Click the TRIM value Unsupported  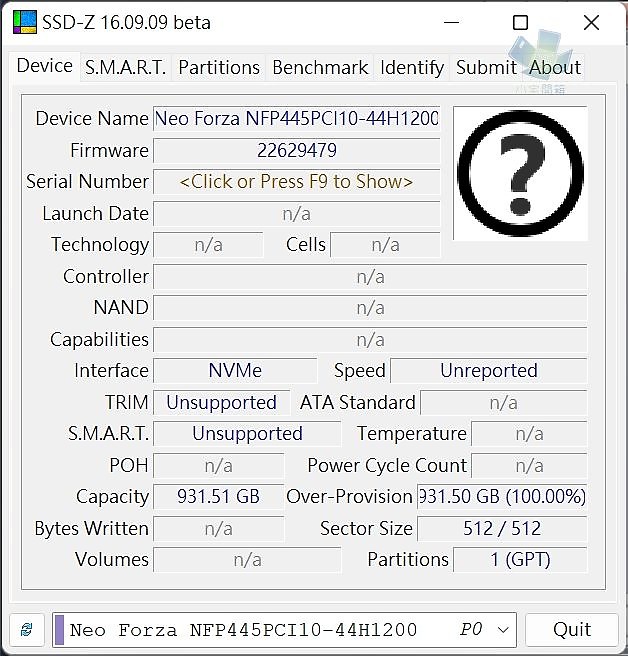[221, 402]
